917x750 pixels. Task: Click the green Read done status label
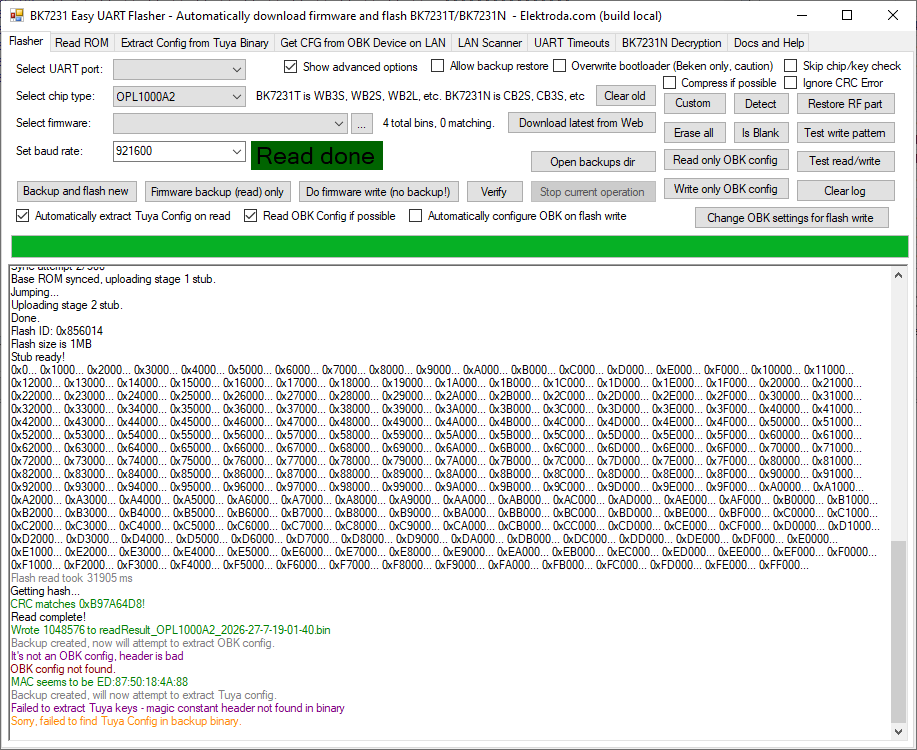click(x=316, y=156)
